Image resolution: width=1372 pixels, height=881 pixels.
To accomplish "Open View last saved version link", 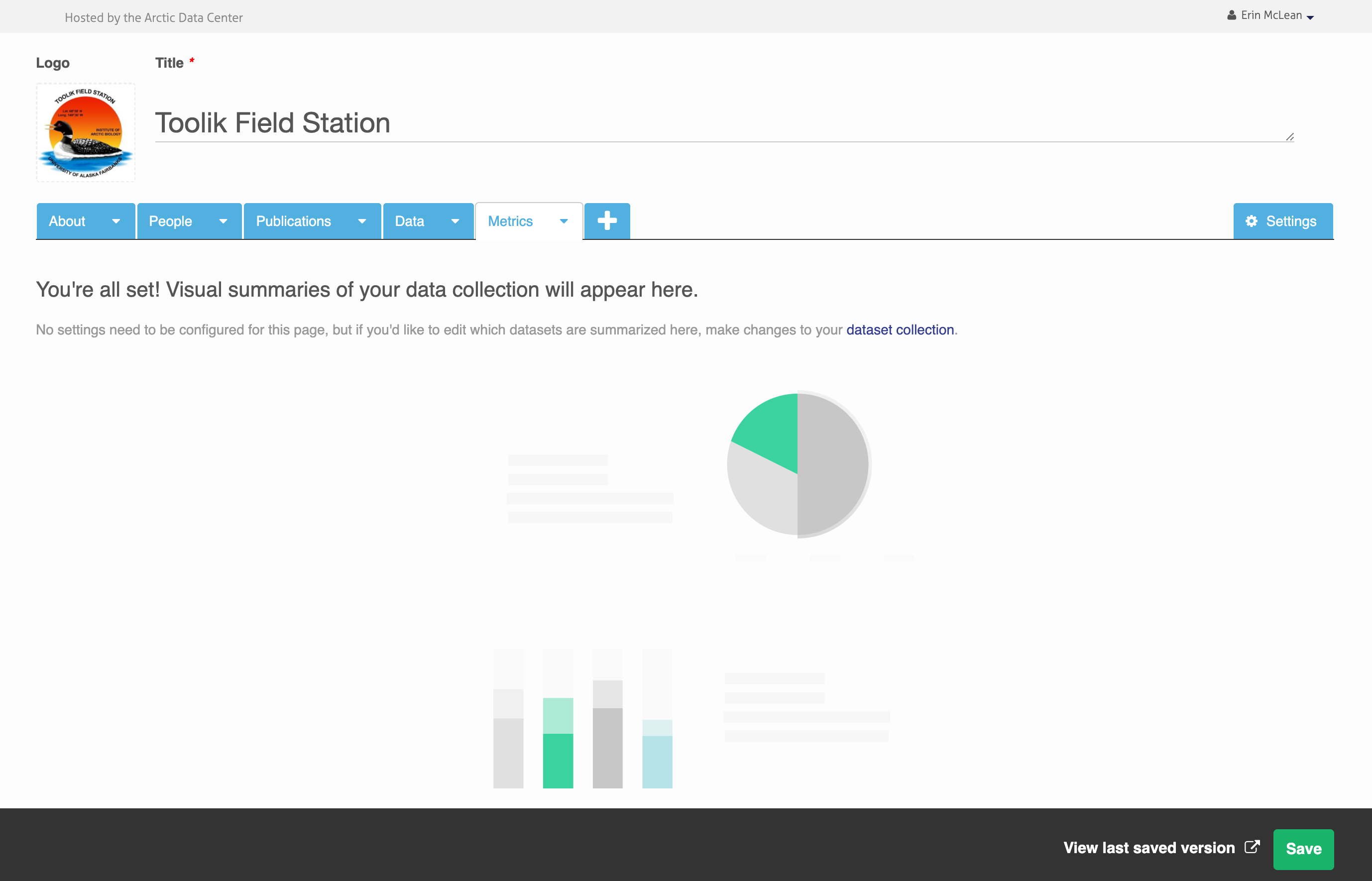I will 1149,848.
